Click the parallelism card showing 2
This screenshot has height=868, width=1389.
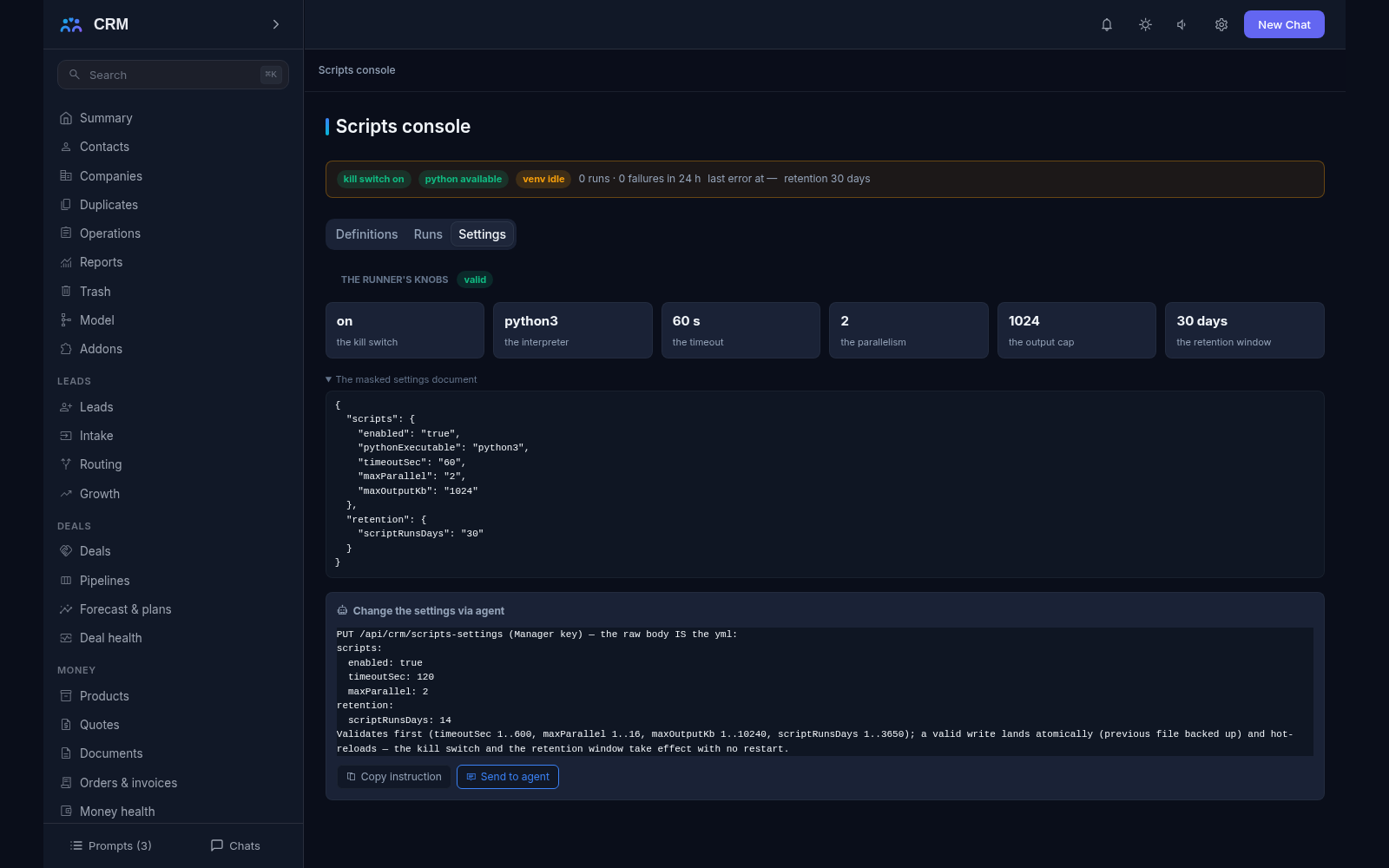(909, 330)
